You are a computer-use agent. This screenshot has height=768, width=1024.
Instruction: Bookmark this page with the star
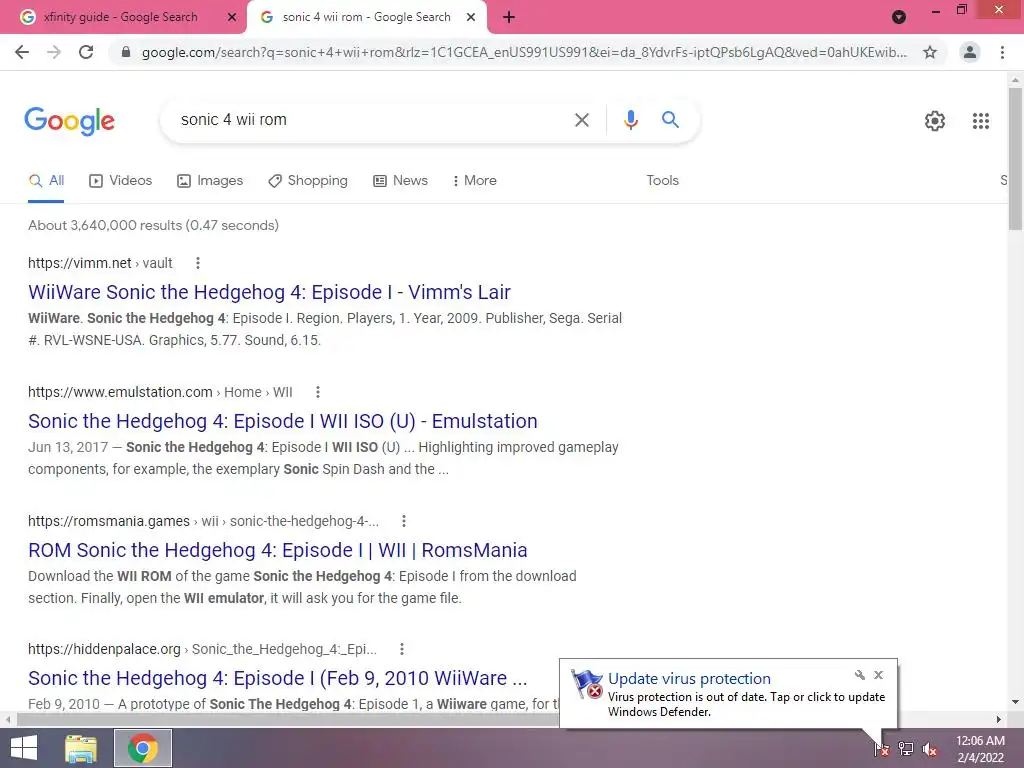coord(930,52)
